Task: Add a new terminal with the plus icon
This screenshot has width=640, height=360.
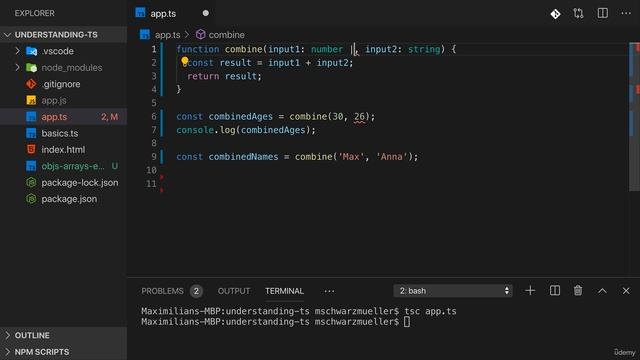Action: point(530,291)
